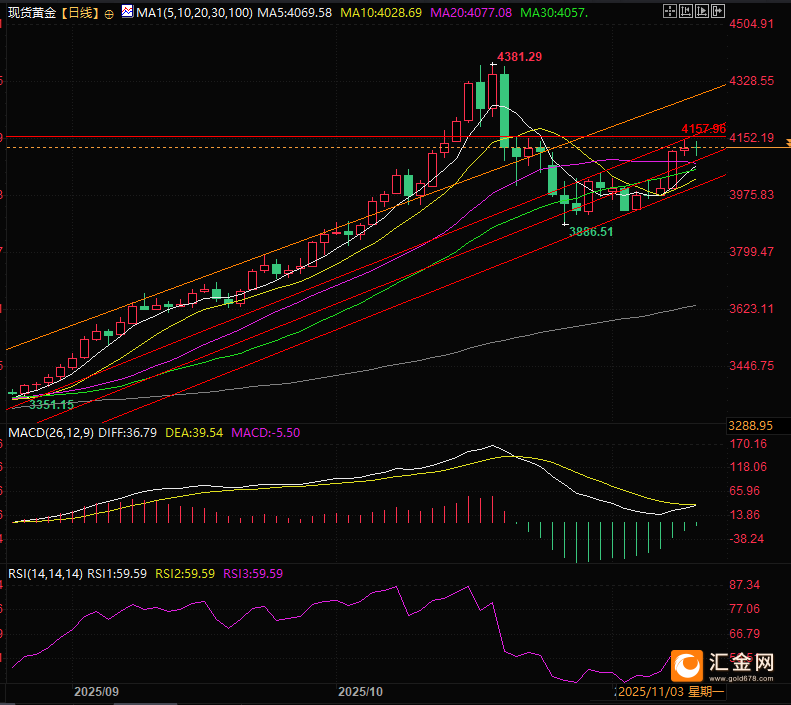
Task: Click the green MA30:4057 value
Action: 554,13
